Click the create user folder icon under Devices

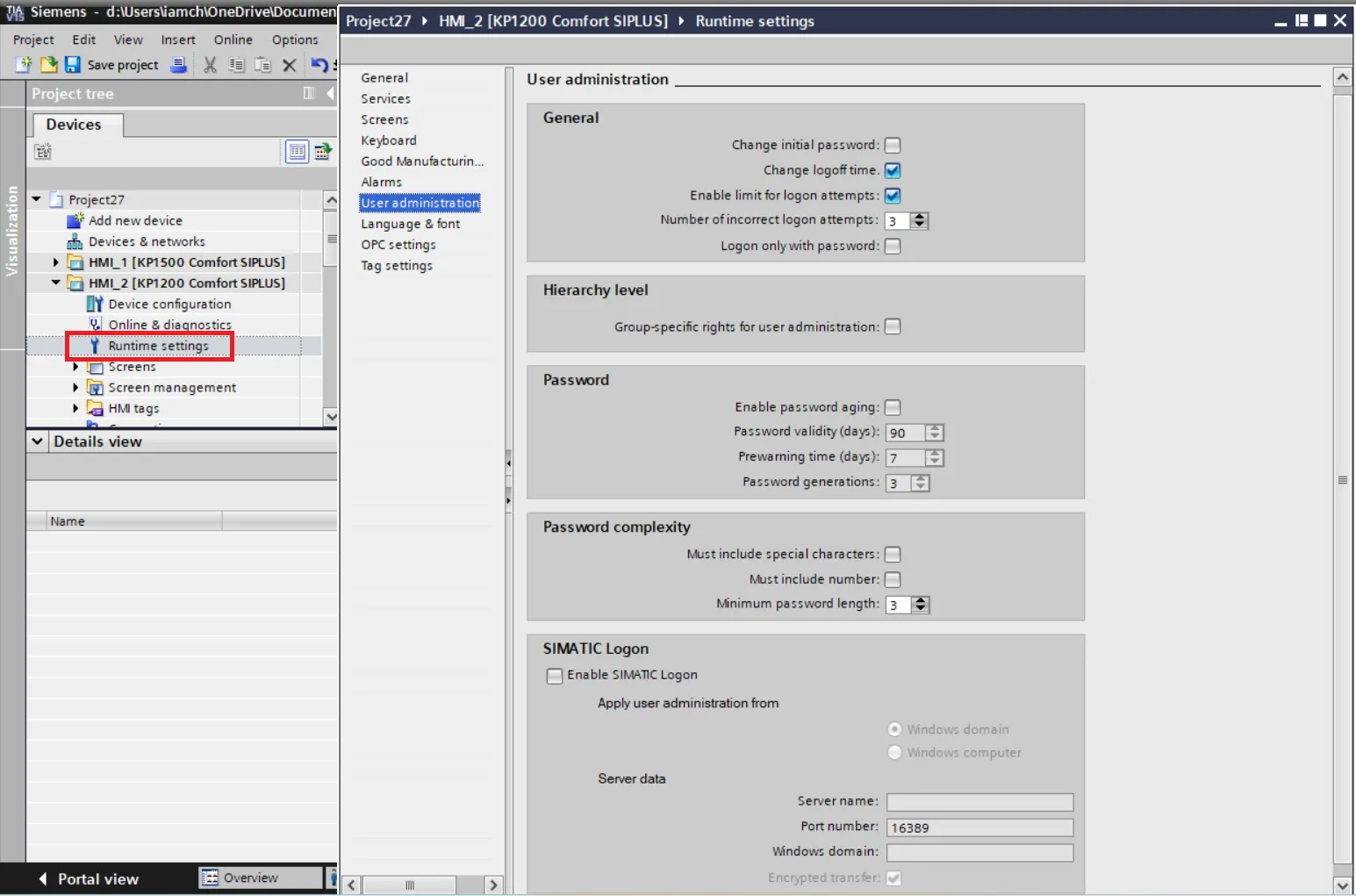(43, 152)
